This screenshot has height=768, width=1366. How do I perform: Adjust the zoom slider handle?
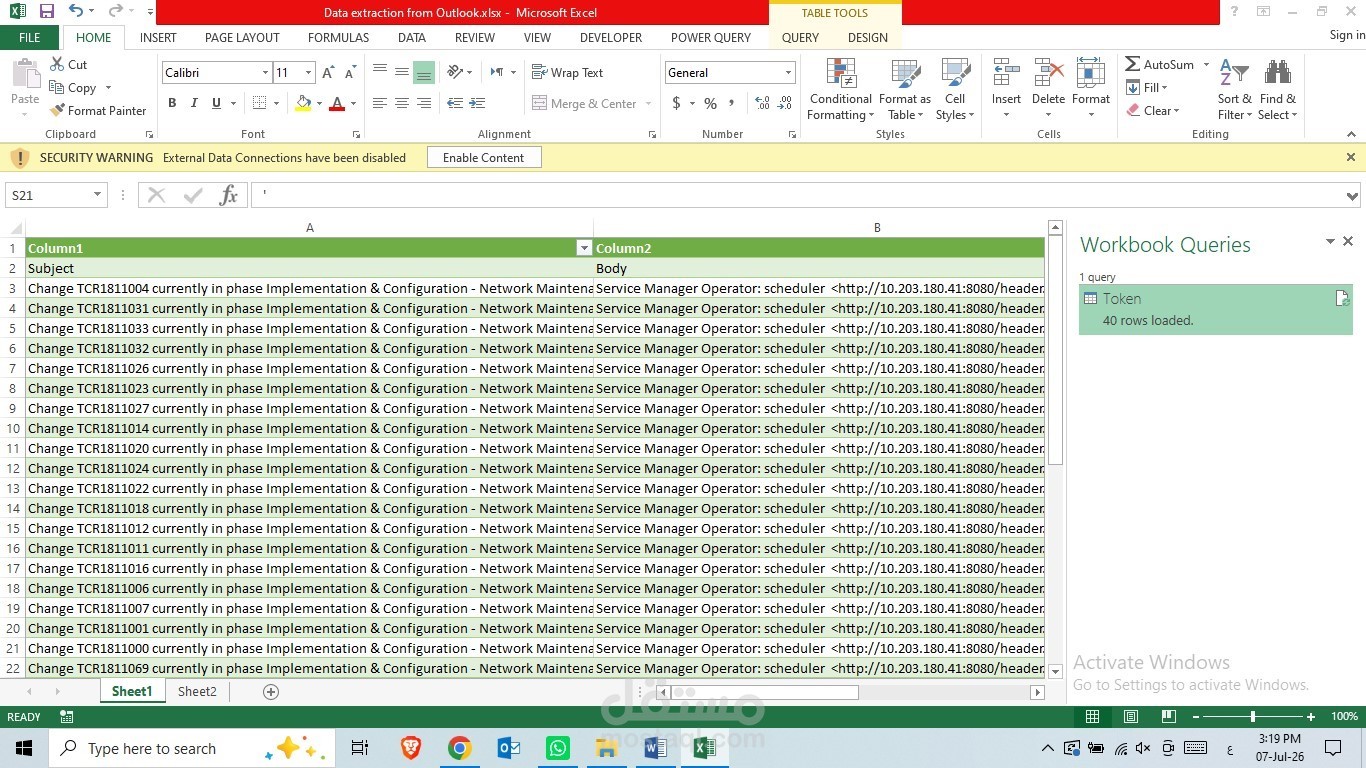click(x=1253, y=717)
